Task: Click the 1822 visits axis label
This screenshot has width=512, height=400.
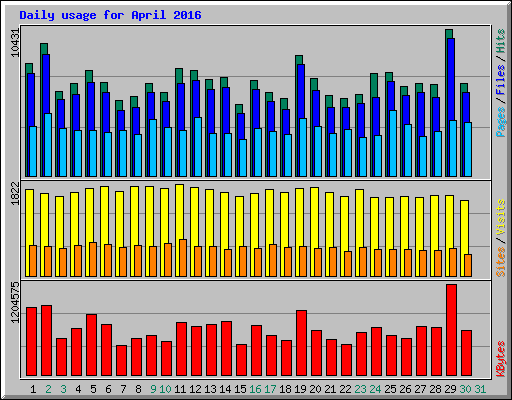Action: (15, 193)
